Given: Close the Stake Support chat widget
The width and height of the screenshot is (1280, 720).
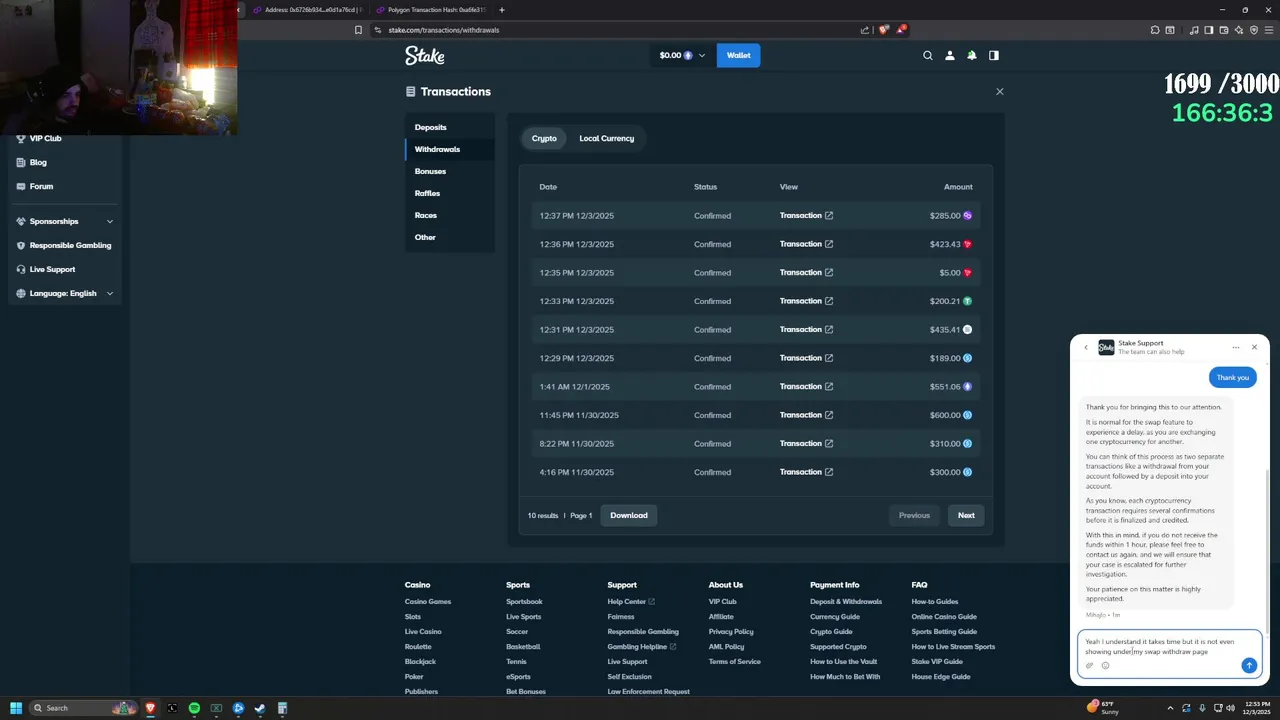Looking at the screenshot, I should [1254, 347].
